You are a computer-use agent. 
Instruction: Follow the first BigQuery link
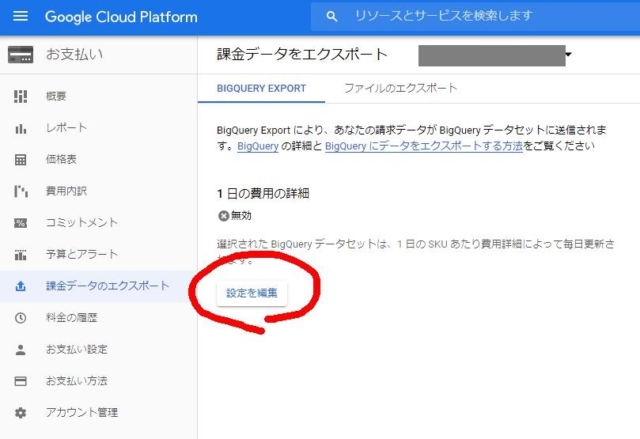click(258, 146)
